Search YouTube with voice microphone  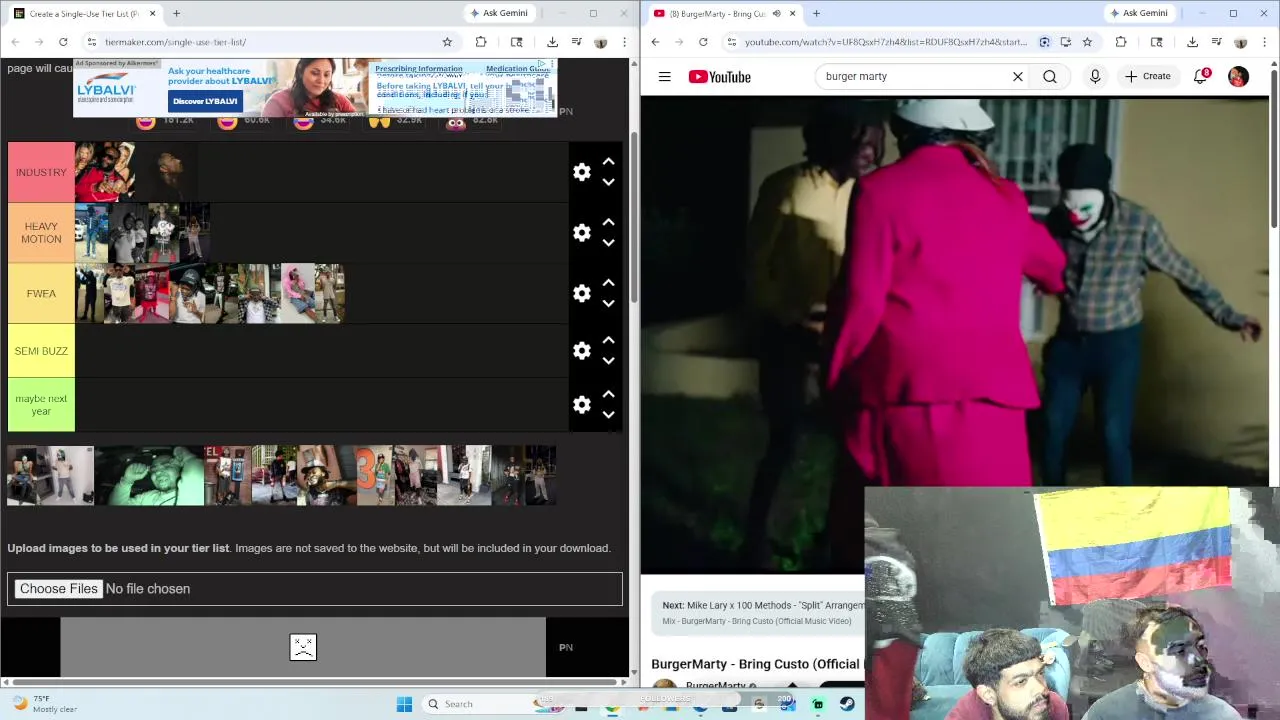tap(1095, 76)
